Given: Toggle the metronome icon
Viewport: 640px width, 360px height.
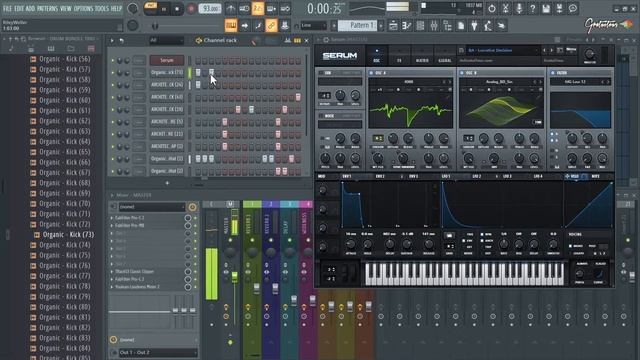Looking at the screenshot, I should tap(231, 9).
